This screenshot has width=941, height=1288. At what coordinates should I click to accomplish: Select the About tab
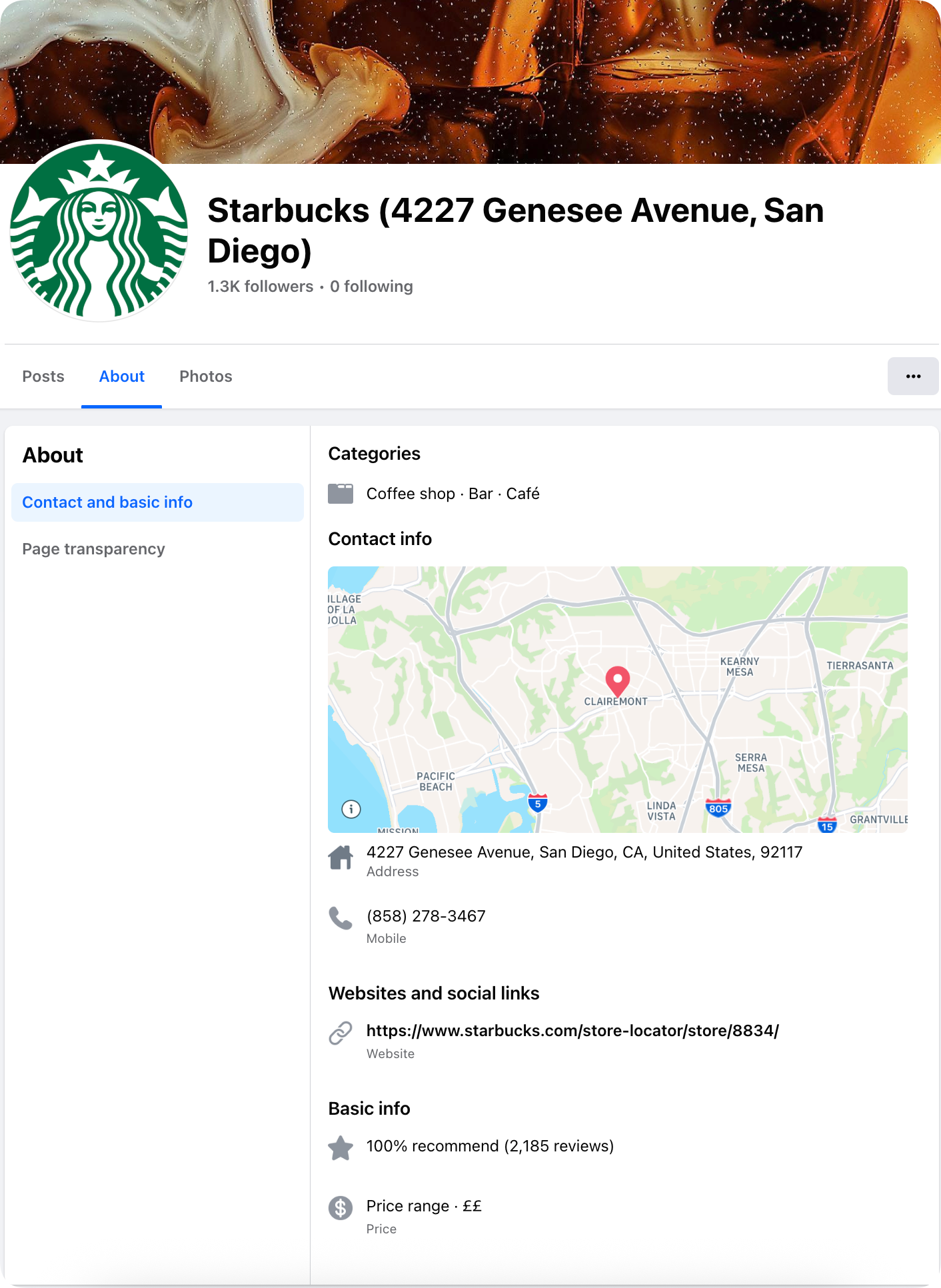tap(121, 376)
